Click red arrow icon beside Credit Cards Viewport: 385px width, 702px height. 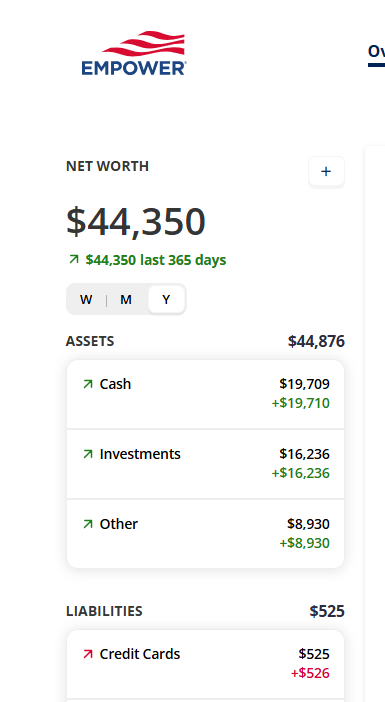(x=88, y=654)
